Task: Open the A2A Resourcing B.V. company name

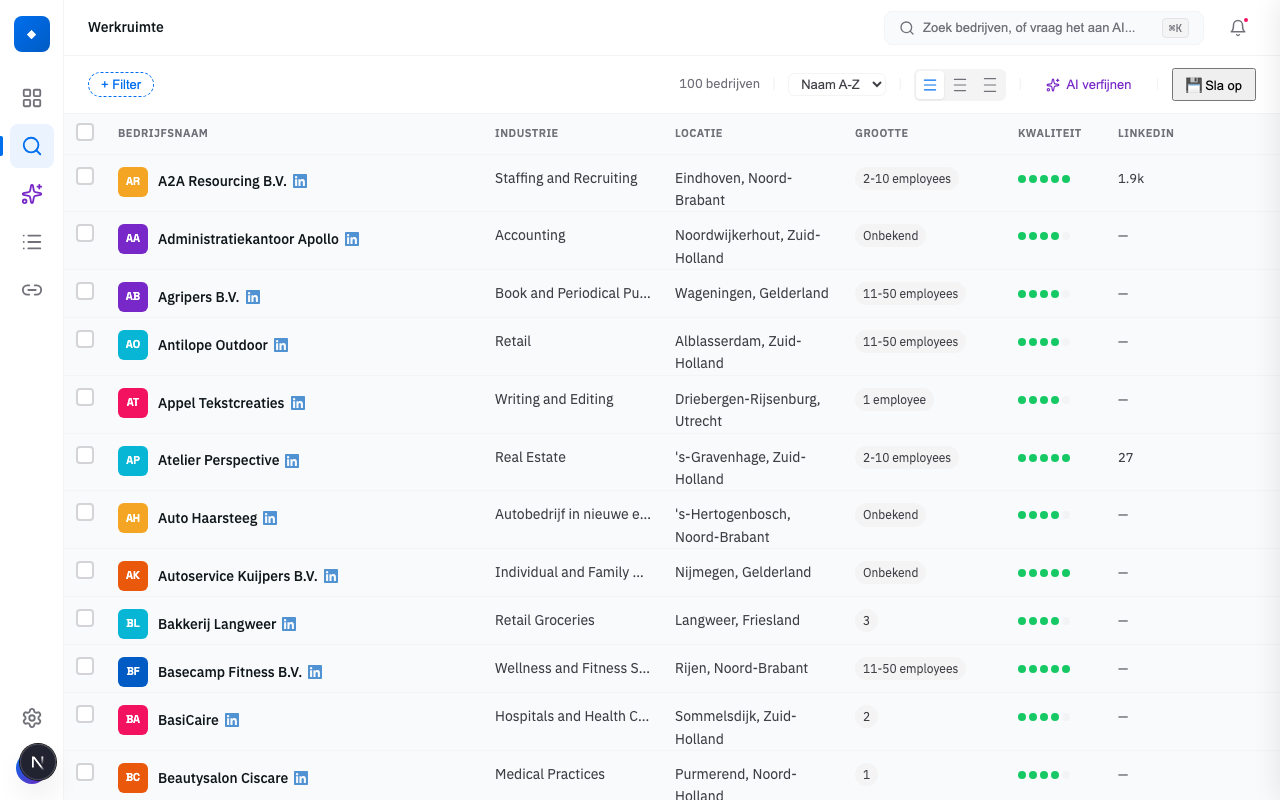Action: coord(222,181)
